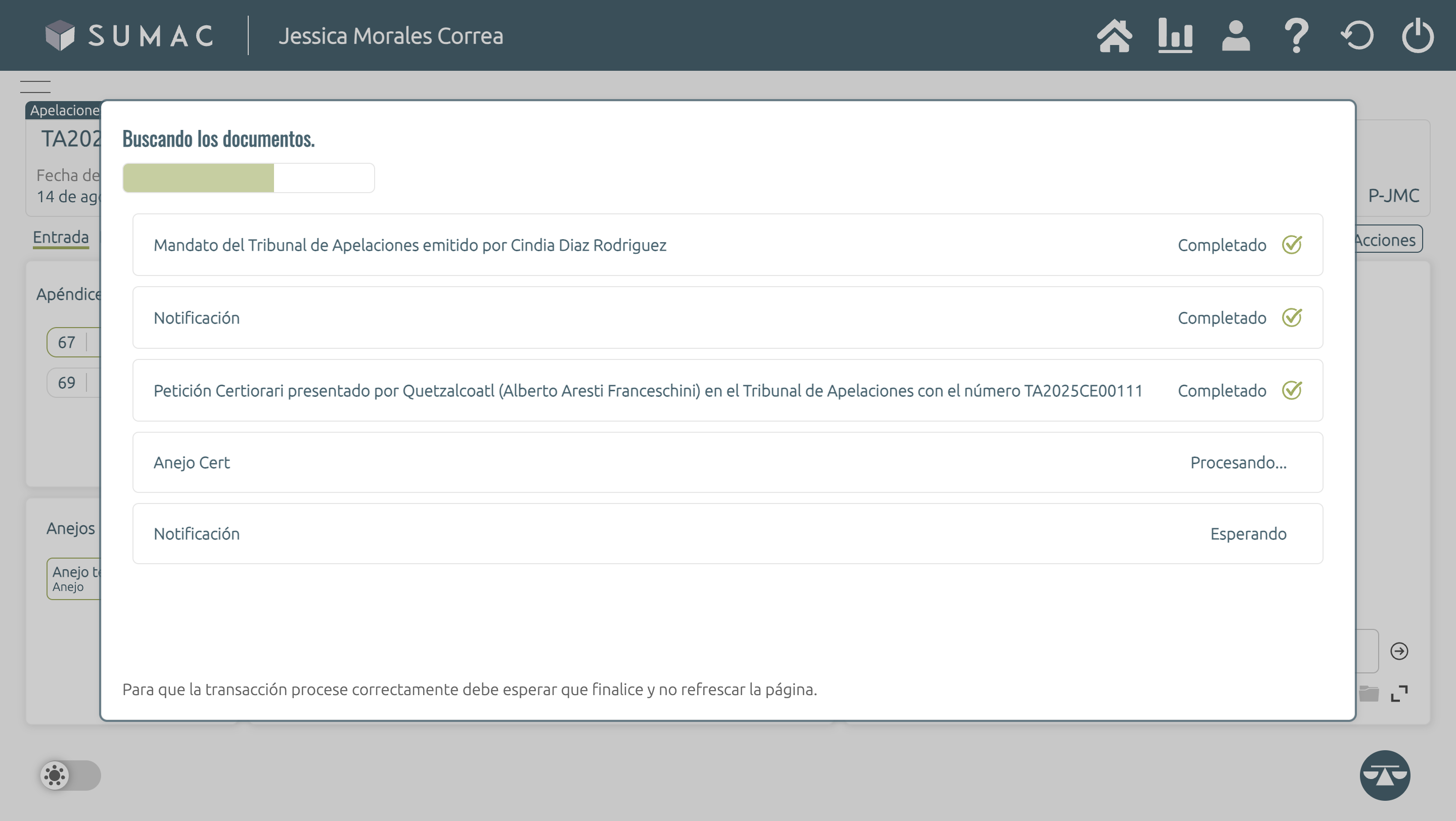Open the help question mark icon
This screenshot has width=1456, height=821.
(1296, 35)
